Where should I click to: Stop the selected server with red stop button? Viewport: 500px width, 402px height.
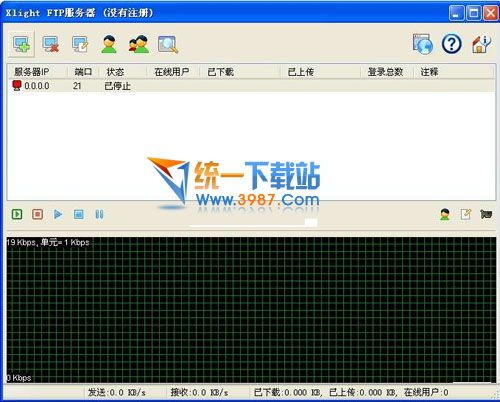tap(37, 214)
